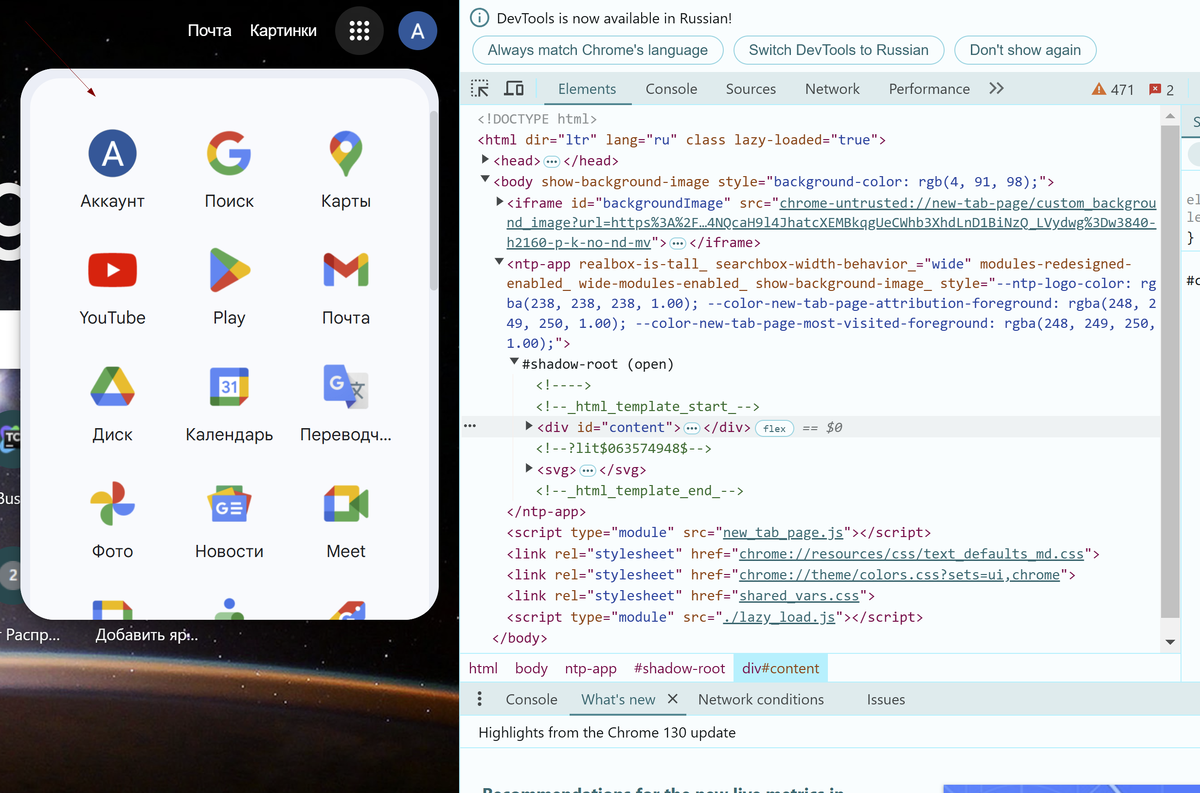This screenshot has width=1200, height=793.
Task: Open the Почта link in the page header
Action: tap(209, 31)
